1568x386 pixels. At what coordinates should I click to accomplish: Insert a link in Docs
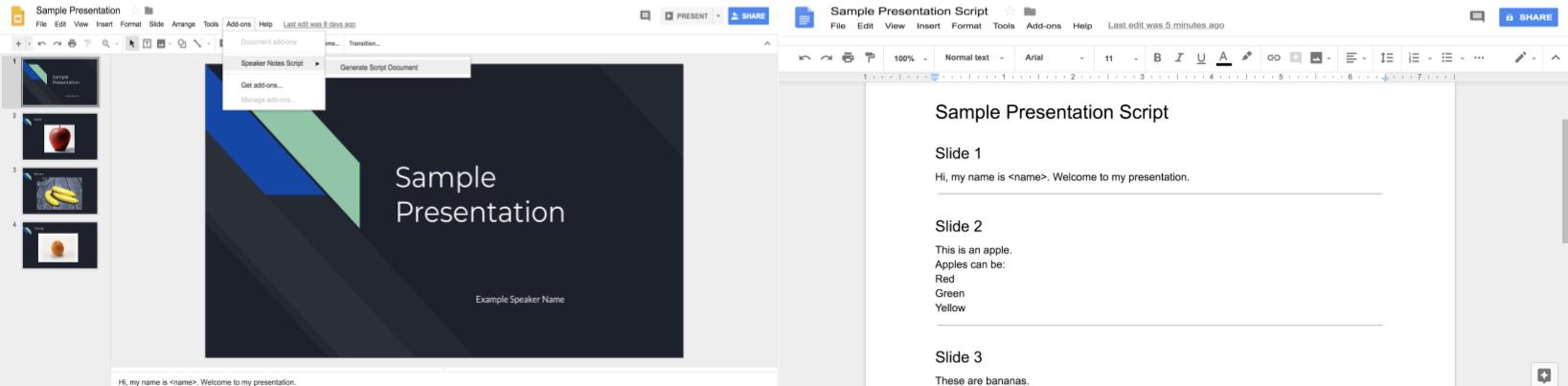tap(1273, 57)
